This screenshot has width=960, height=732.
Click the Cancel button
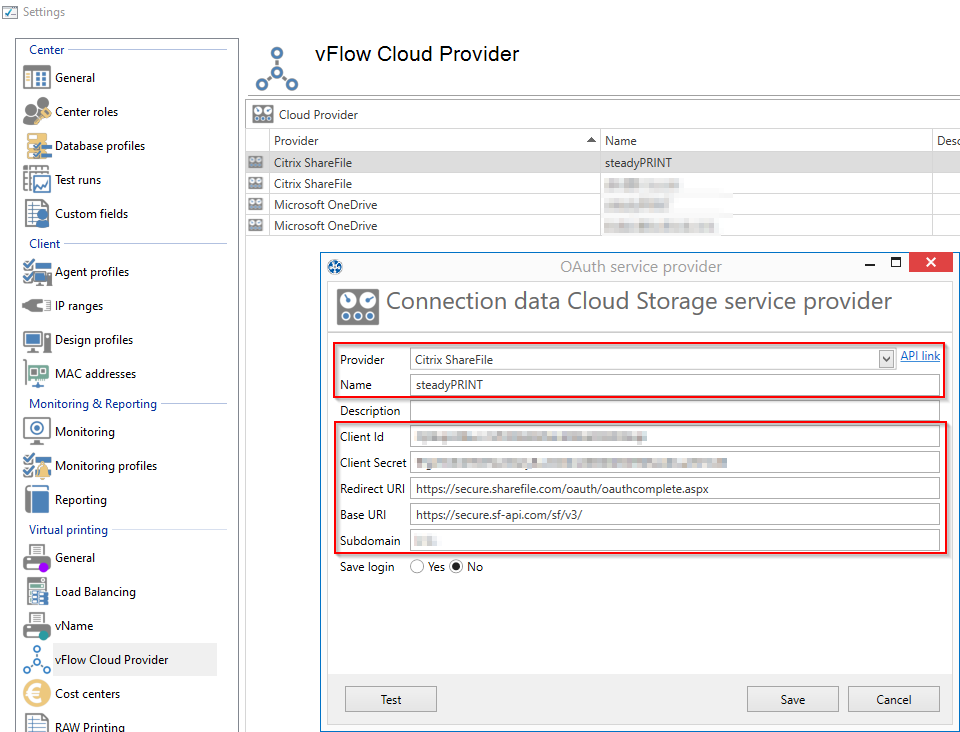(x=893, y=699)
